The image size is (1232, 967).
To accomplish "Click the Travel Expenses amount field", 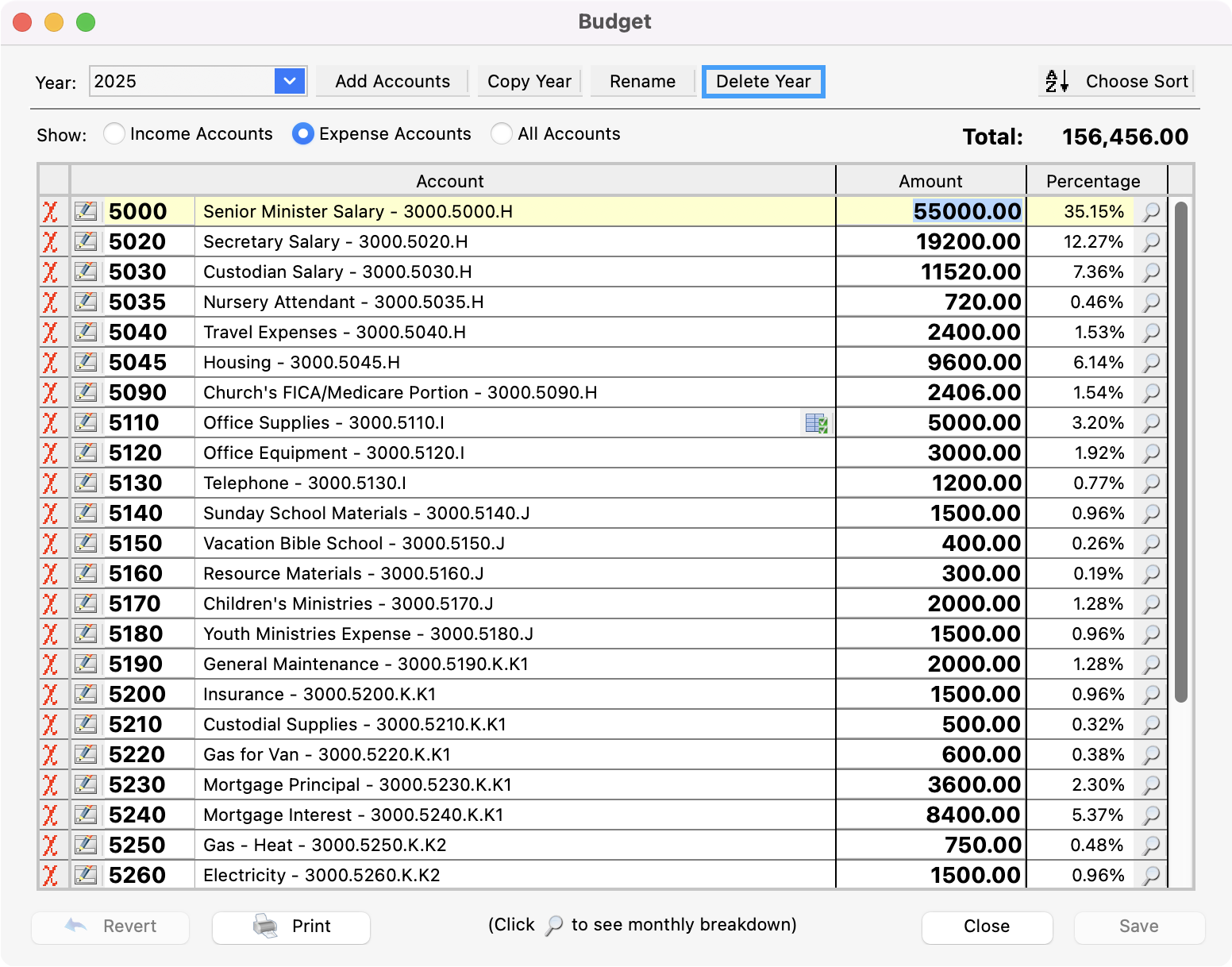I will 930,333.
